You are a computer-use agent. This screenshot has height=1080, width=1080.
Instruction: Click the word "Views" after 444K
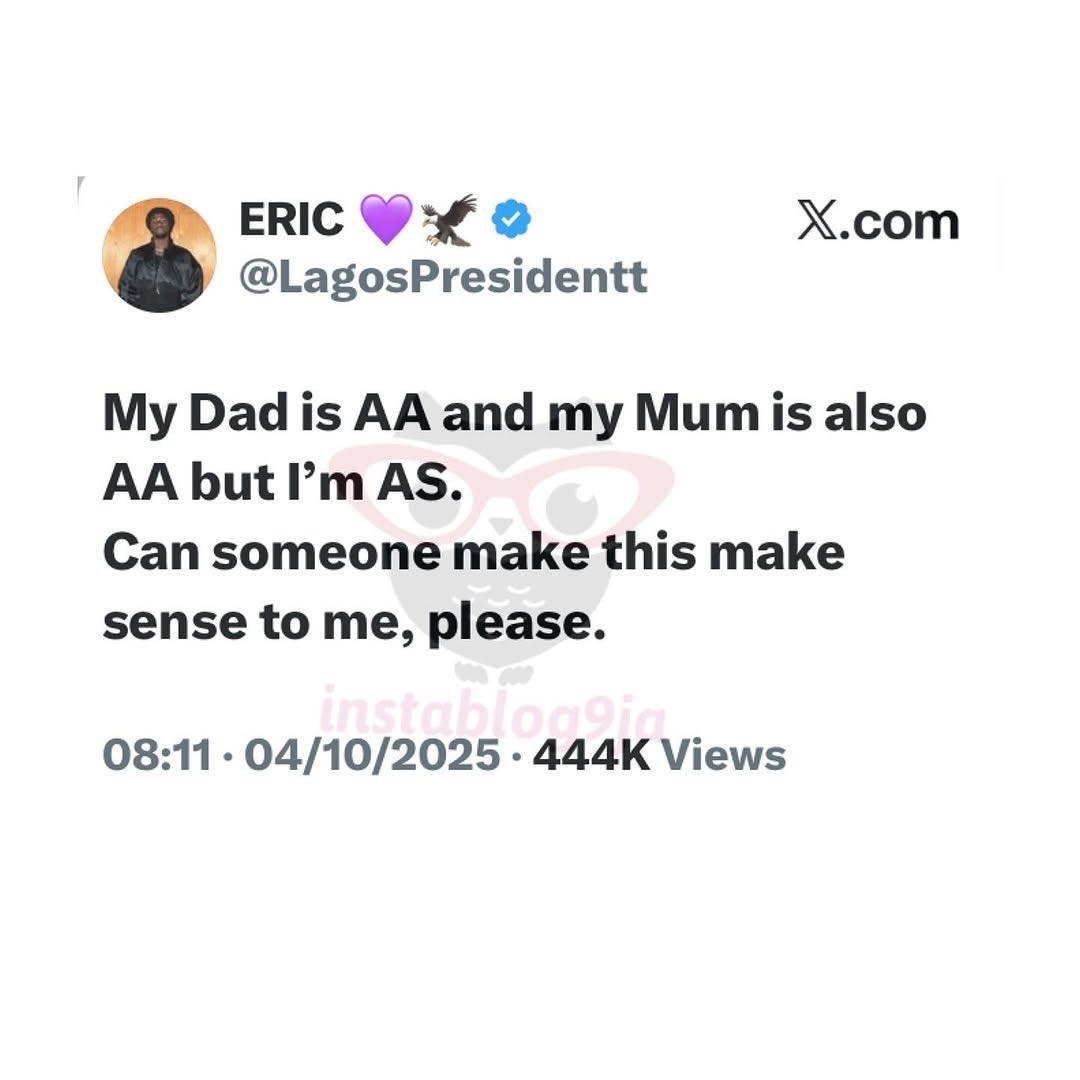coord(724,755)
